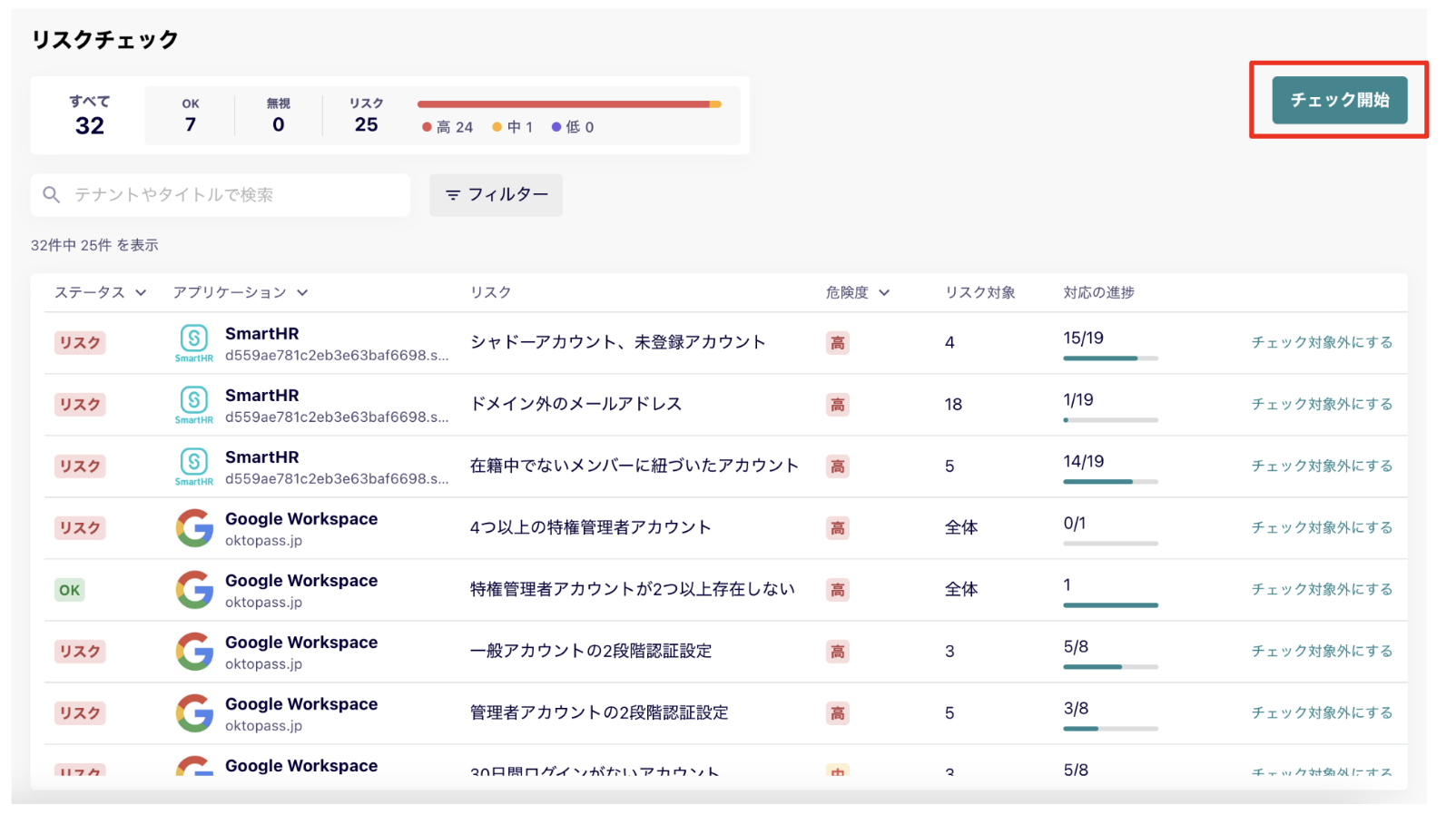Open risk 一般アカウントの2段階認証設定

[x=590, y=651]
